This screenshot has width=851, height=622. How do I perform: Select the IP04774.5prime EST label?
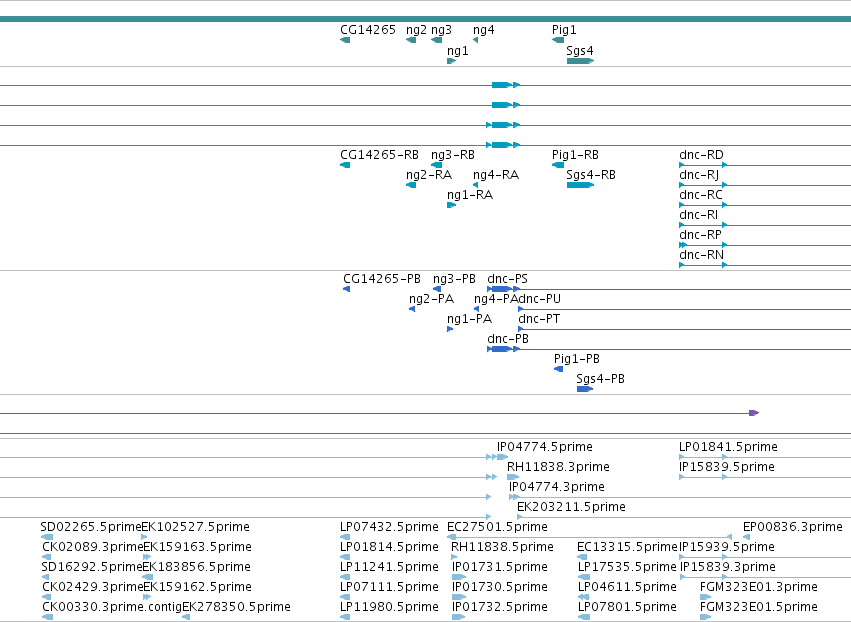tap(545, 447)
